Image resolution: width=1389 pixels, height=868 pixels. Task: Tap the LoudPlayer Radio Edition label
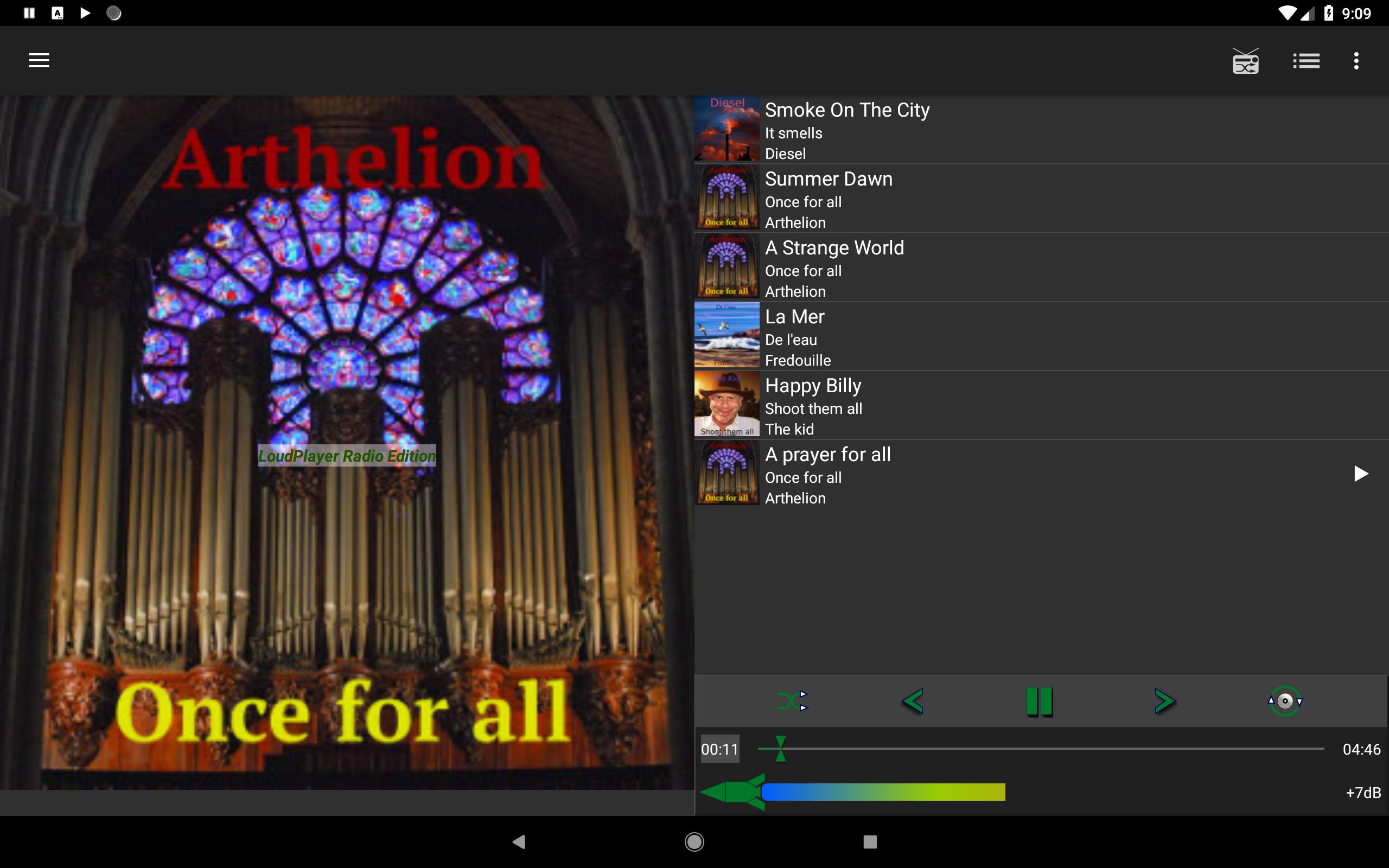coord(347,456)
